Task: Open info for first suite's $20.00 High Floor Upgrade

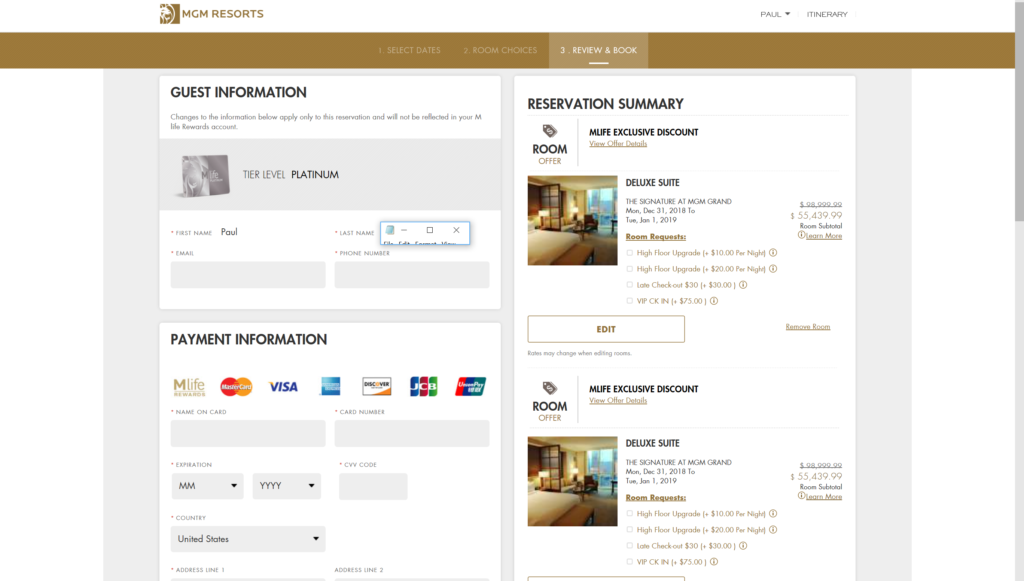Action: (x=773, y=268)
